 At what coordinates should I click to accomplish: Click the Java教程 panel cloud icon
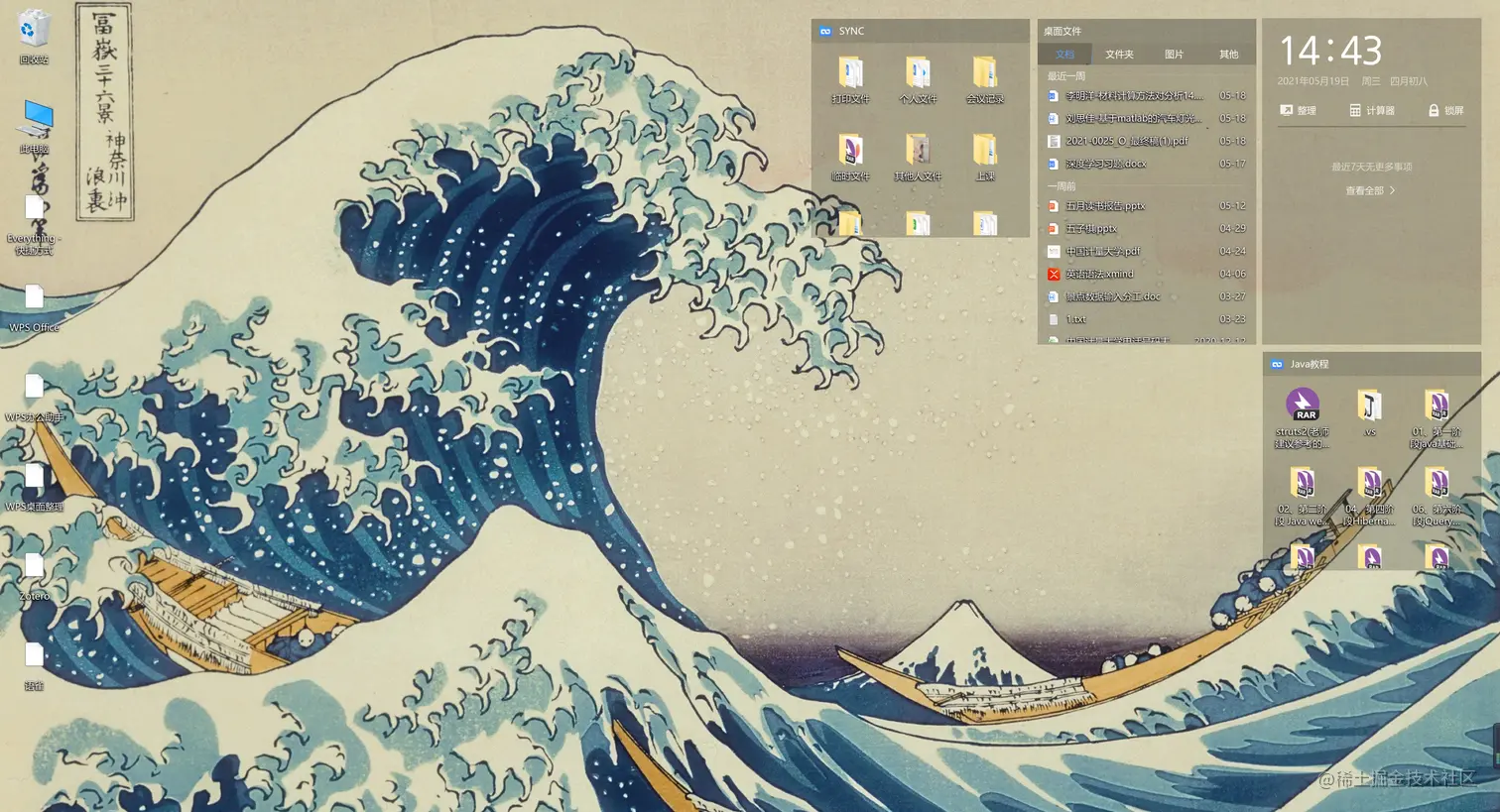pyautogui.click(x=1277, y=365)
